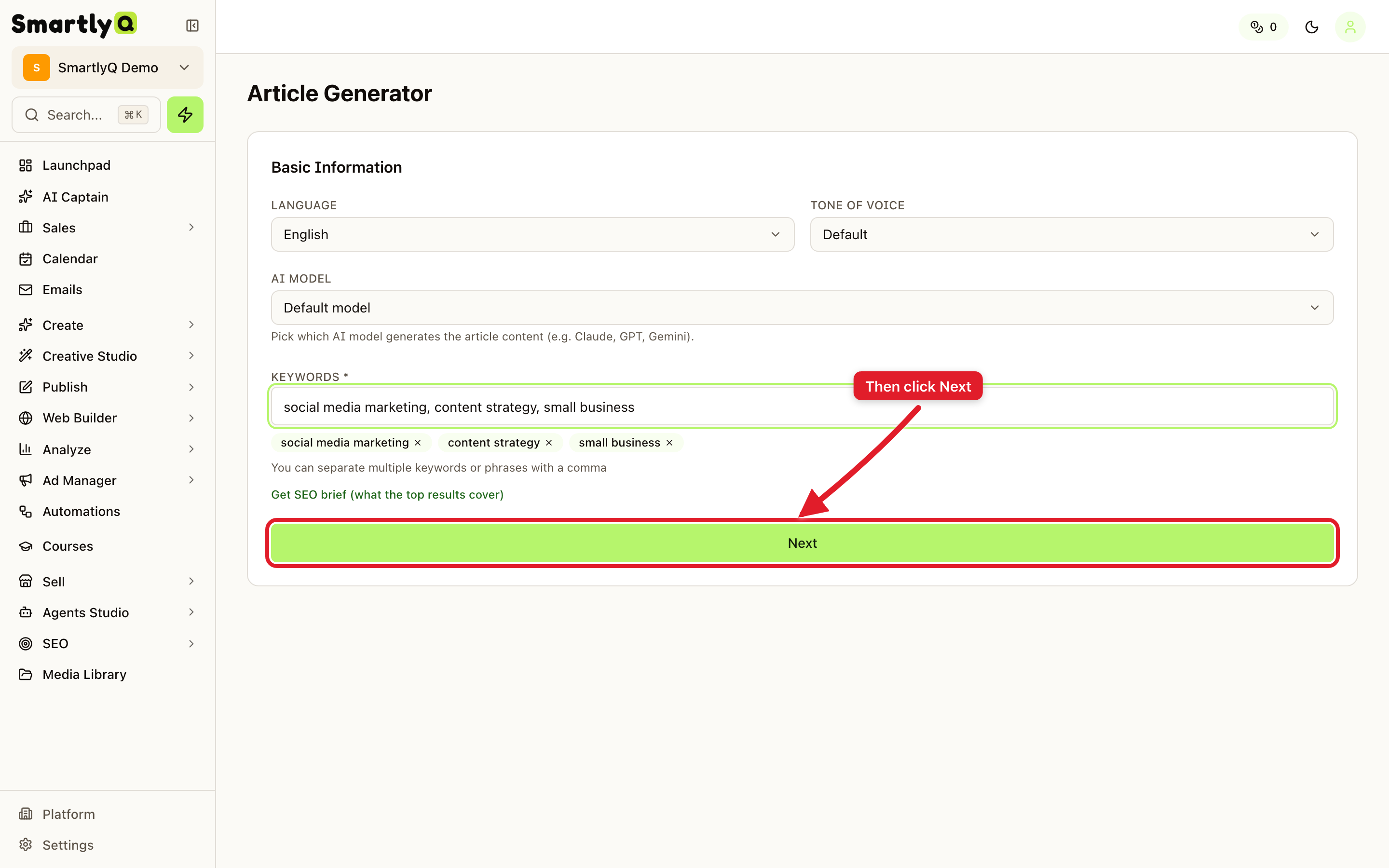This screenshot has height=868, width=1389.
Task: Expand the Sales submenu chevron
Action: click(191, 227)
